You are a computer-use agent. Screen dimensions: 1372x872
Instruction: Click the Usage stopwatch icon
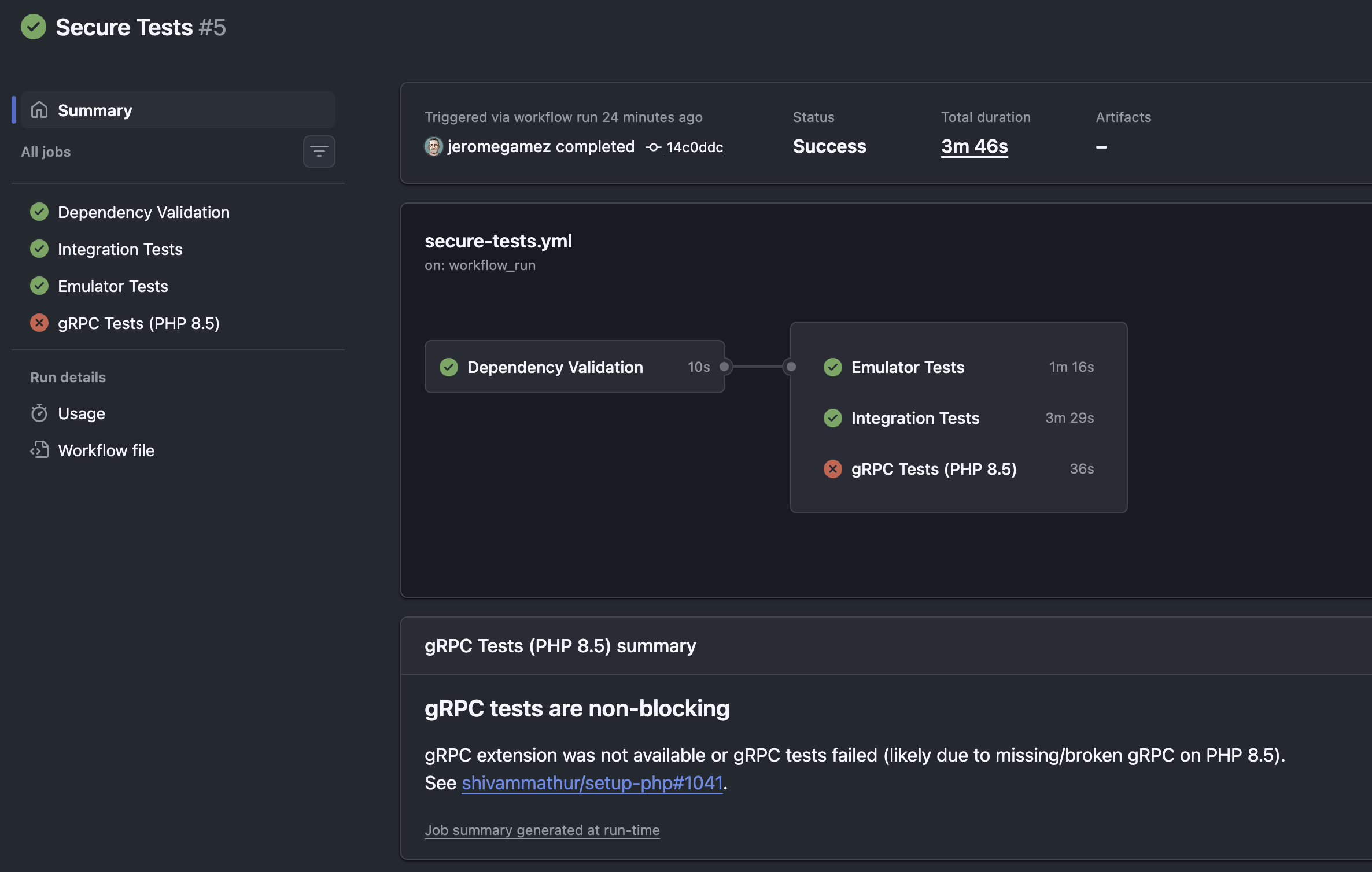(x=39, y=413)
